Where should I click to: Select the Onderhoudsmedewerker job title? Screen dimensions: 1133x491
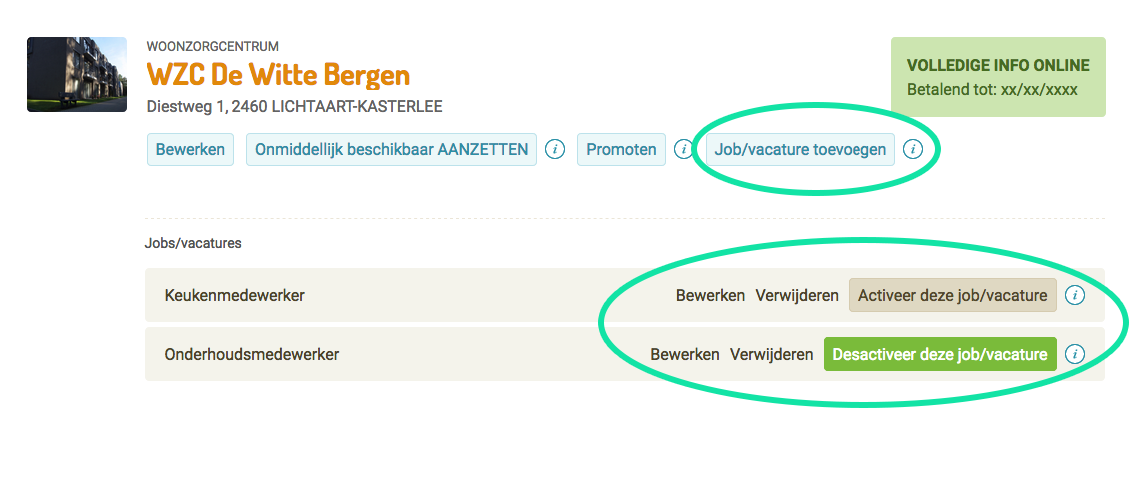point(251,355)
